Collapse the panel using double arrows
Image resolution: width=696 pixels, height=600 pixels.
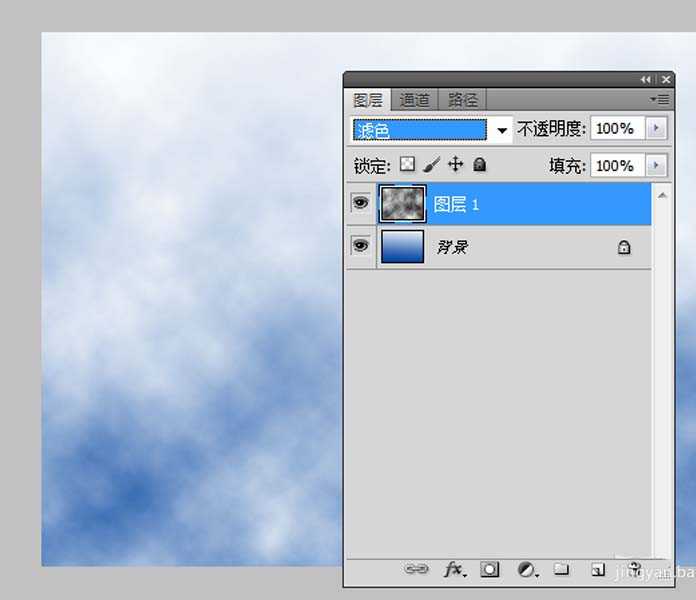(646, 79)
